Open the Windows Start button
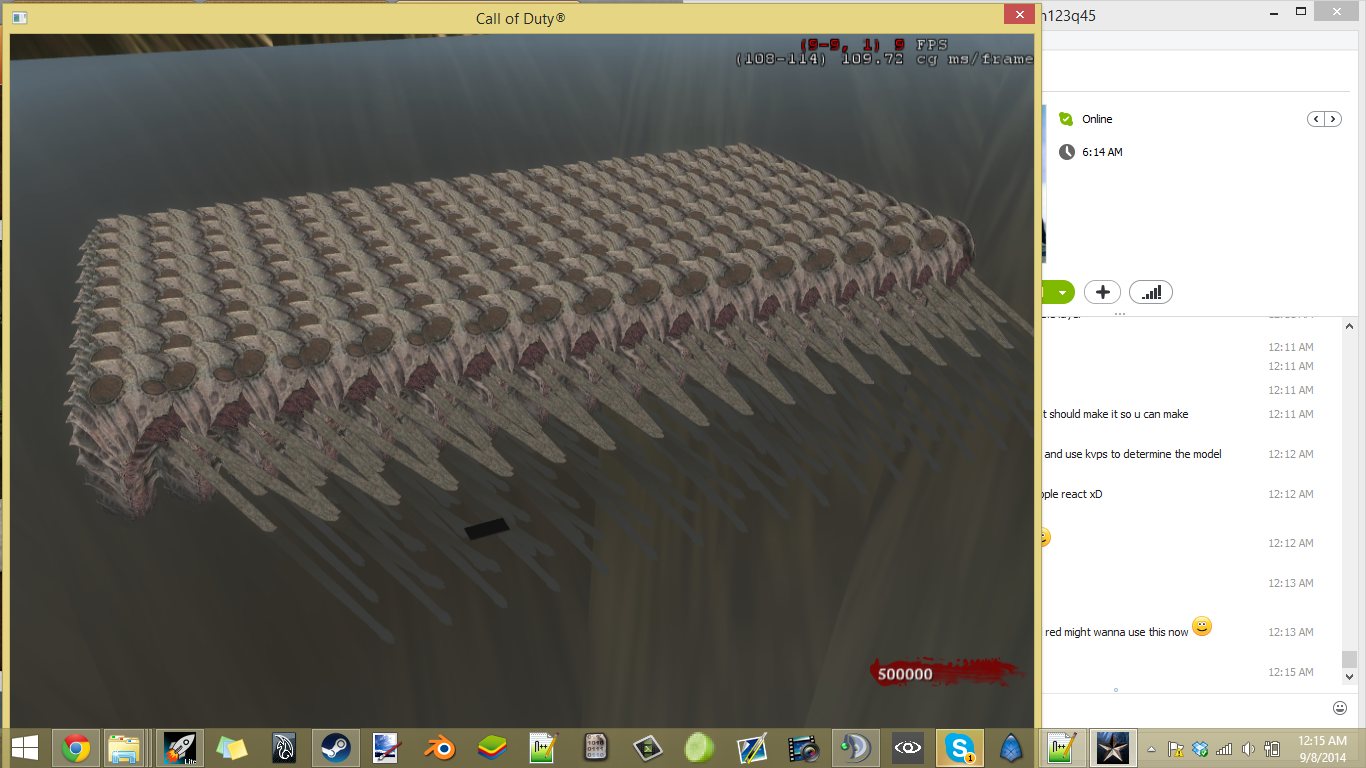The width and height of the screenshot is (1366, 768). [x=24, y=747]
